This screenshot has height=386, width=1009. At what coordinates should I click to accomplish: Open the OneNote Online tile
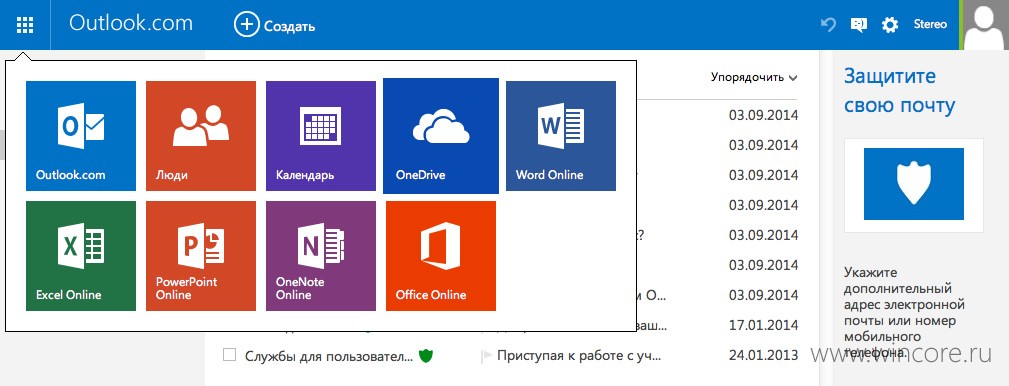(x=320, y=256)
